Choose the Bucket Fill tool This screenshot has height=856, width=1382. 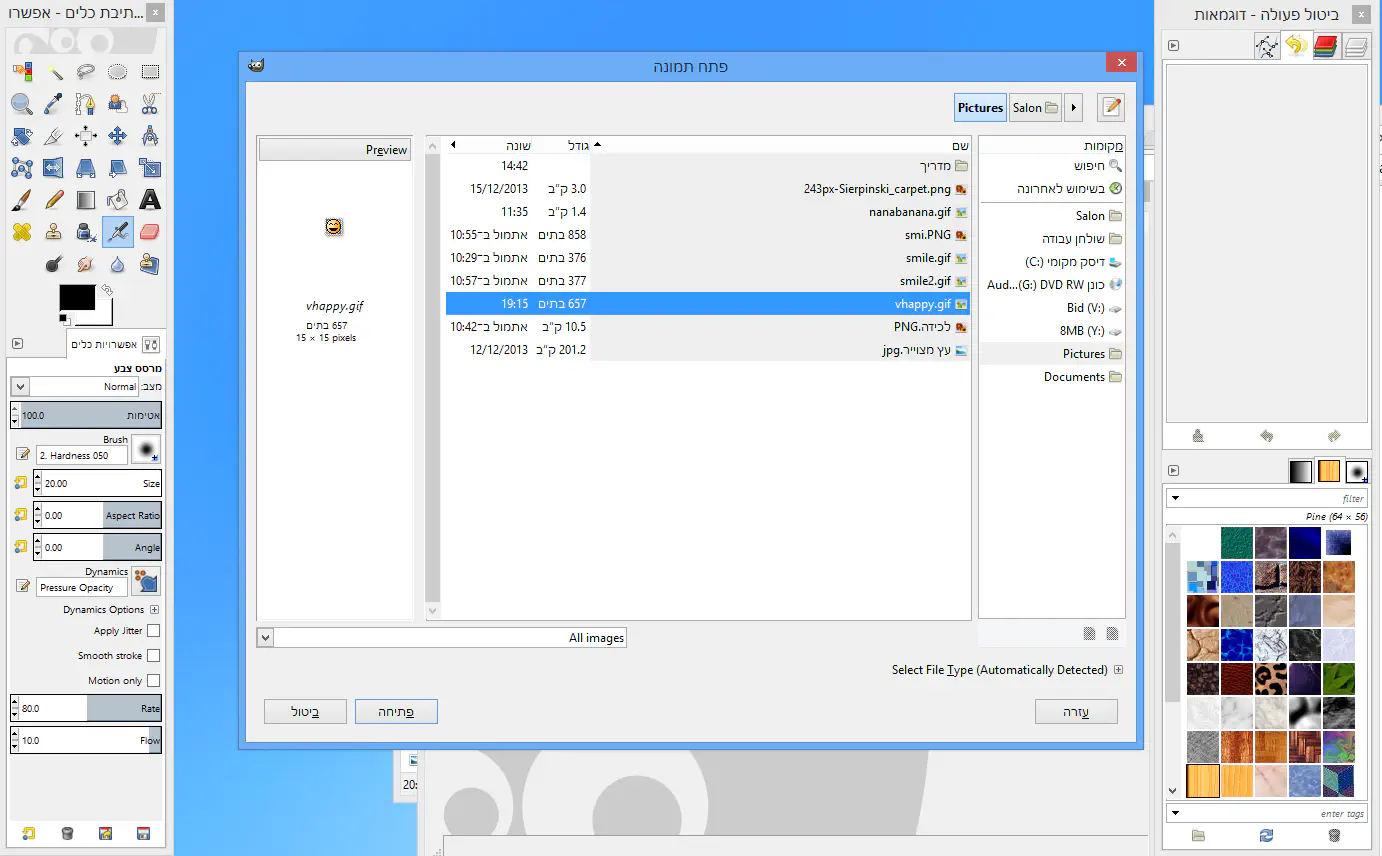pyautogui.click(x=118, y=200)
